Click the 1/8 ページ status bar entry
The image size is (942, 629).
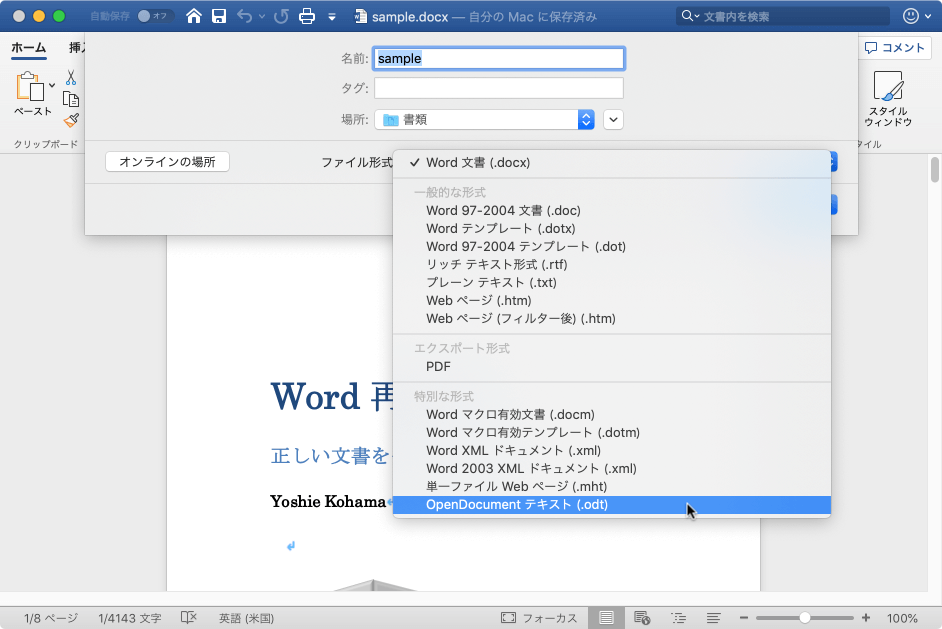coord(50,618)
